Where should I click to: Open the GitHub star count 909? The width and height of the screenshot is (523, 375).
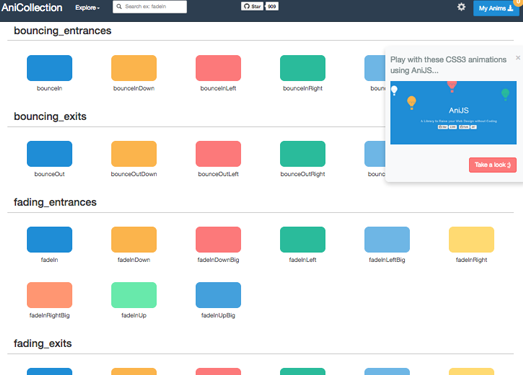tap(272, 6)
